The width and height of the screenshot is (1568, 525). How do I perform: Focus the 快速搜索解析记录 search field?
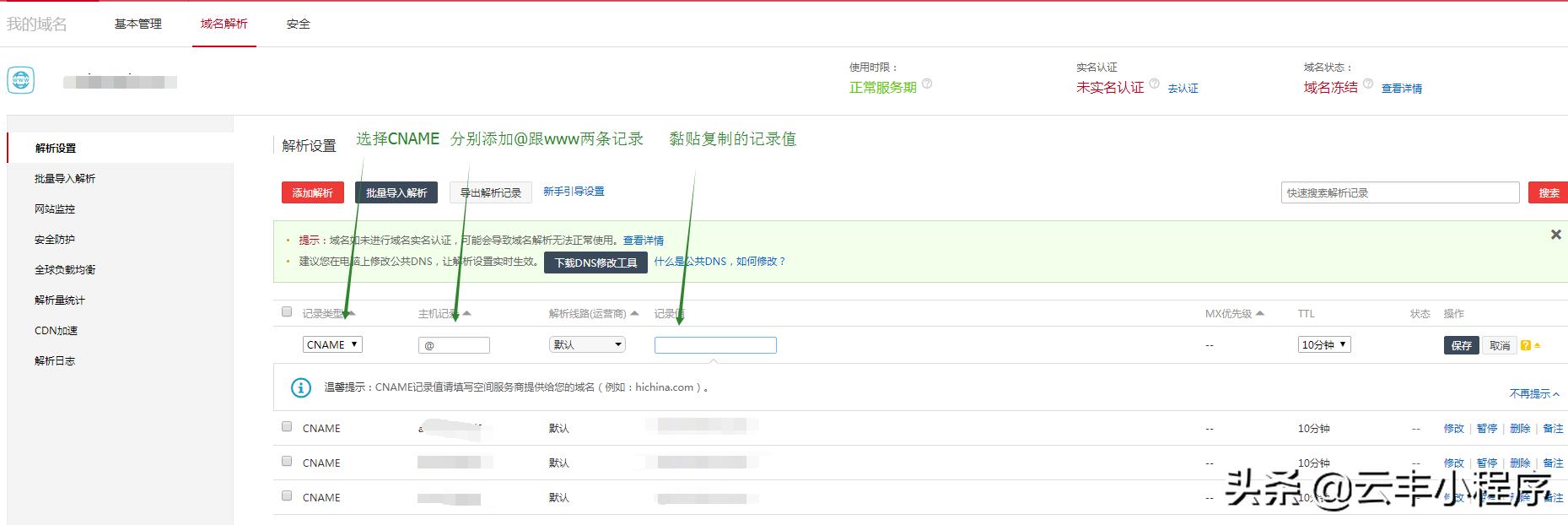(1400, 192)
